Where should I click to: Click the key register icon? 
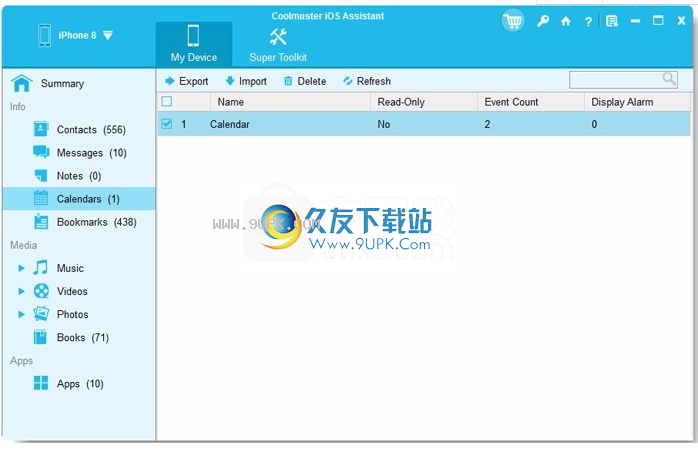tap(543, 21)
